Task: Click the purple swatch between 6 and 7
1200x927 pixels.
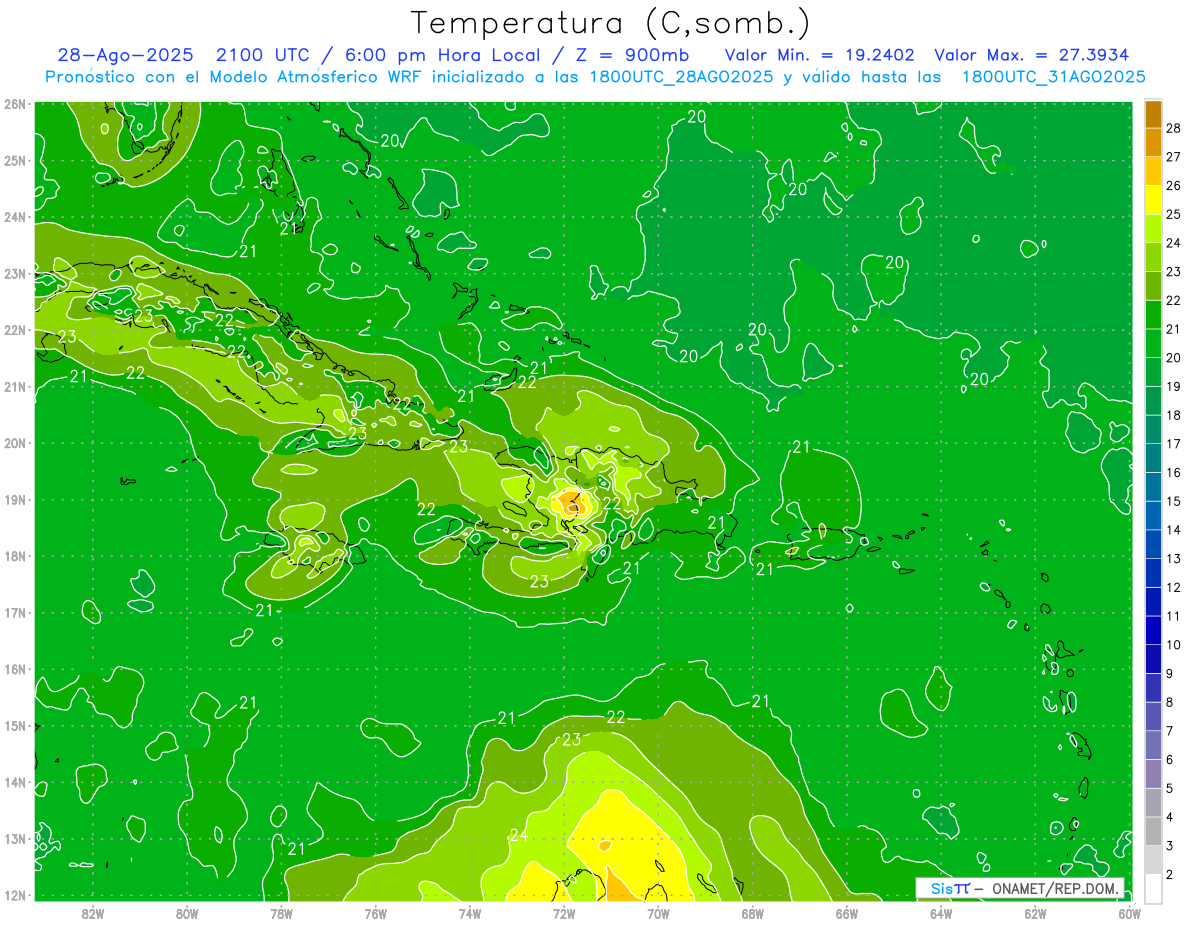Action: tap(1153, 746)
